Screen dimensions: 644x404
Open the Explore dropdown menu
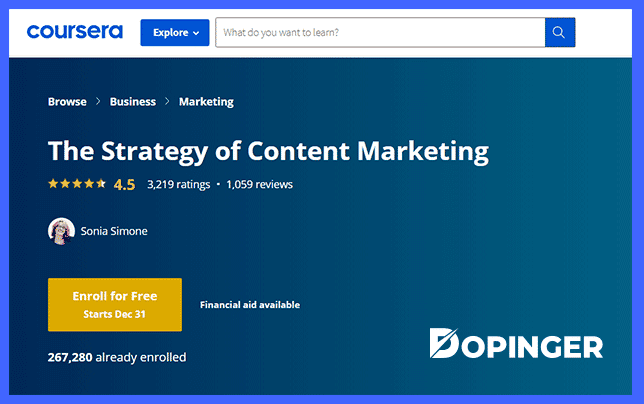(175, 32)
